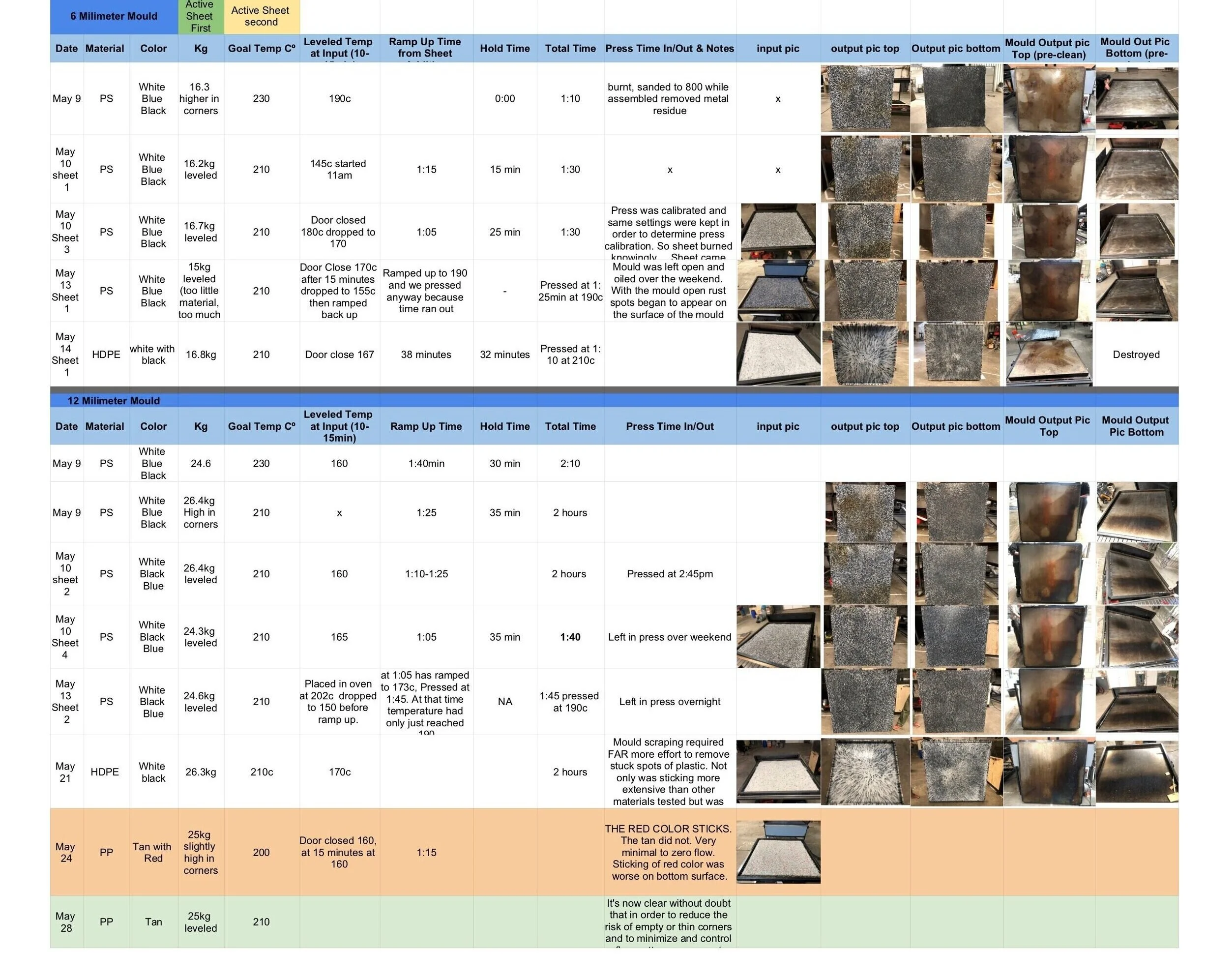Click the "Press Time In/Out & Notes" header
Viewport: 1207px width, 980px height.
[x=669, y=49]
